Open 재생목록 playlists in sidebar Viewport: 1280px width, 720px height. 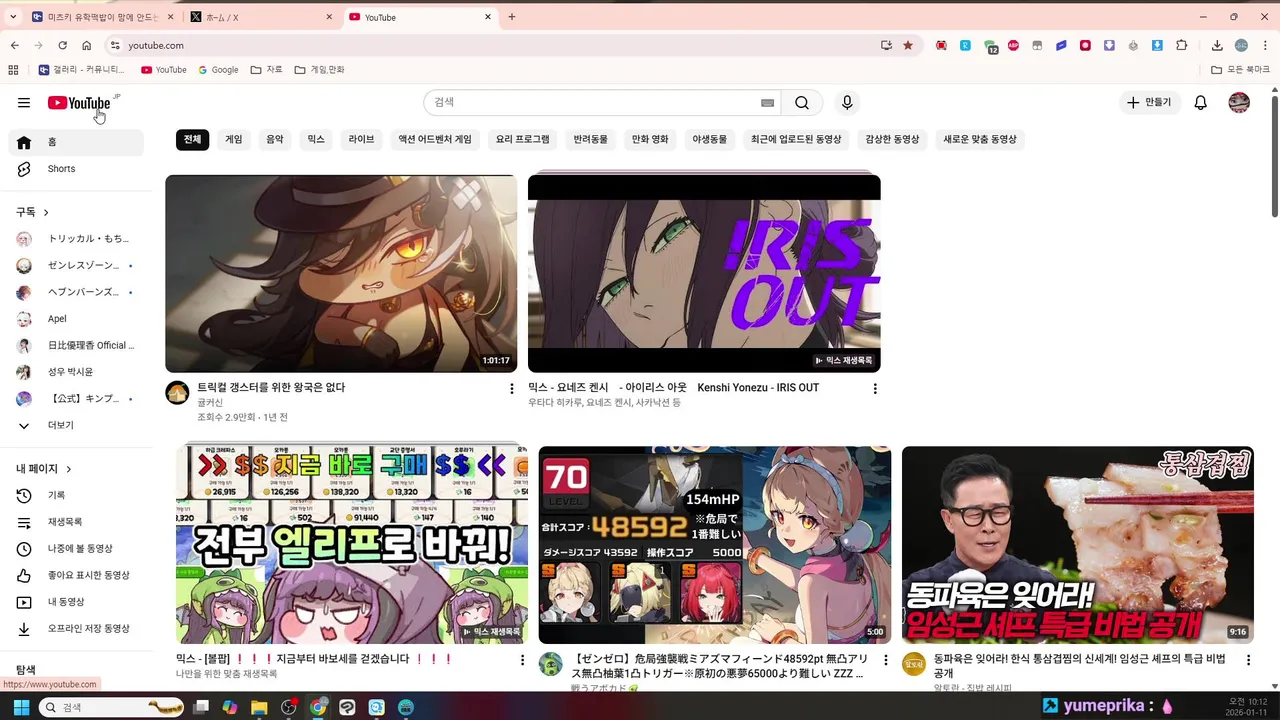(76, 522)
